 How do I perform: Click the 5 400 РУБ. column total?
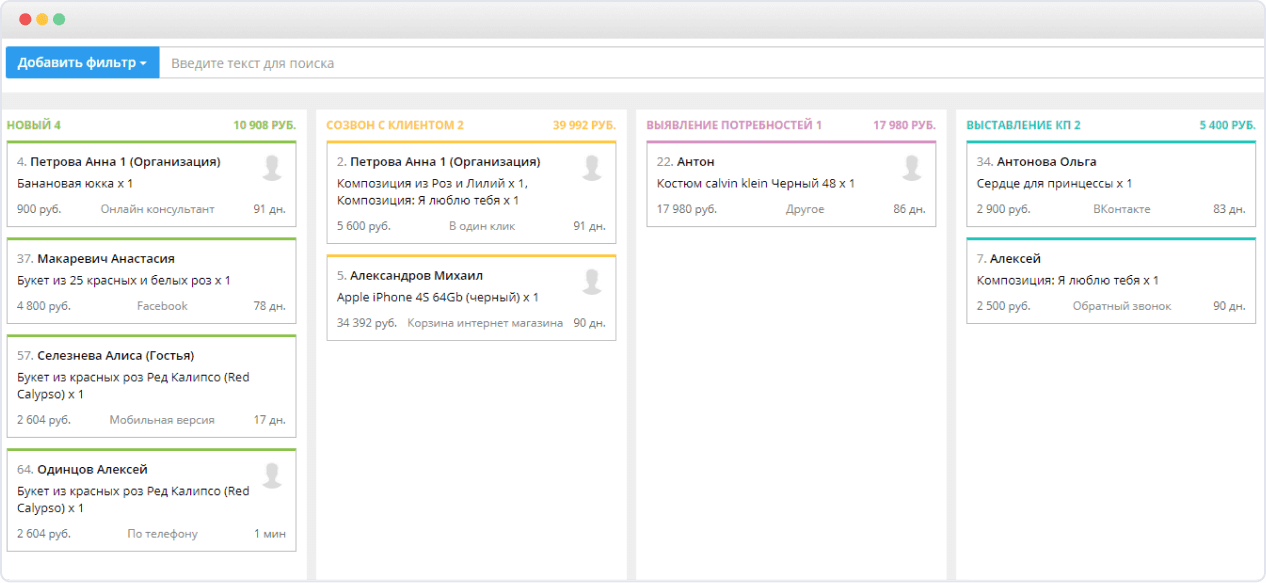coord(1227,125)
